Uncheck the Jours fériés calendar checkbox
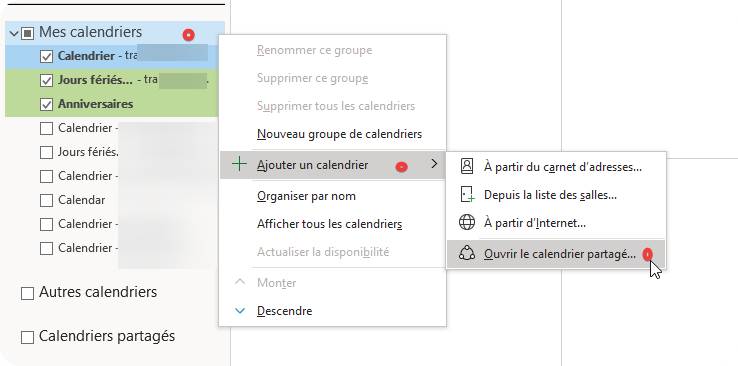The height and width of the screenshot is (366, 738). pyautogui.click(x=46, y=80)
